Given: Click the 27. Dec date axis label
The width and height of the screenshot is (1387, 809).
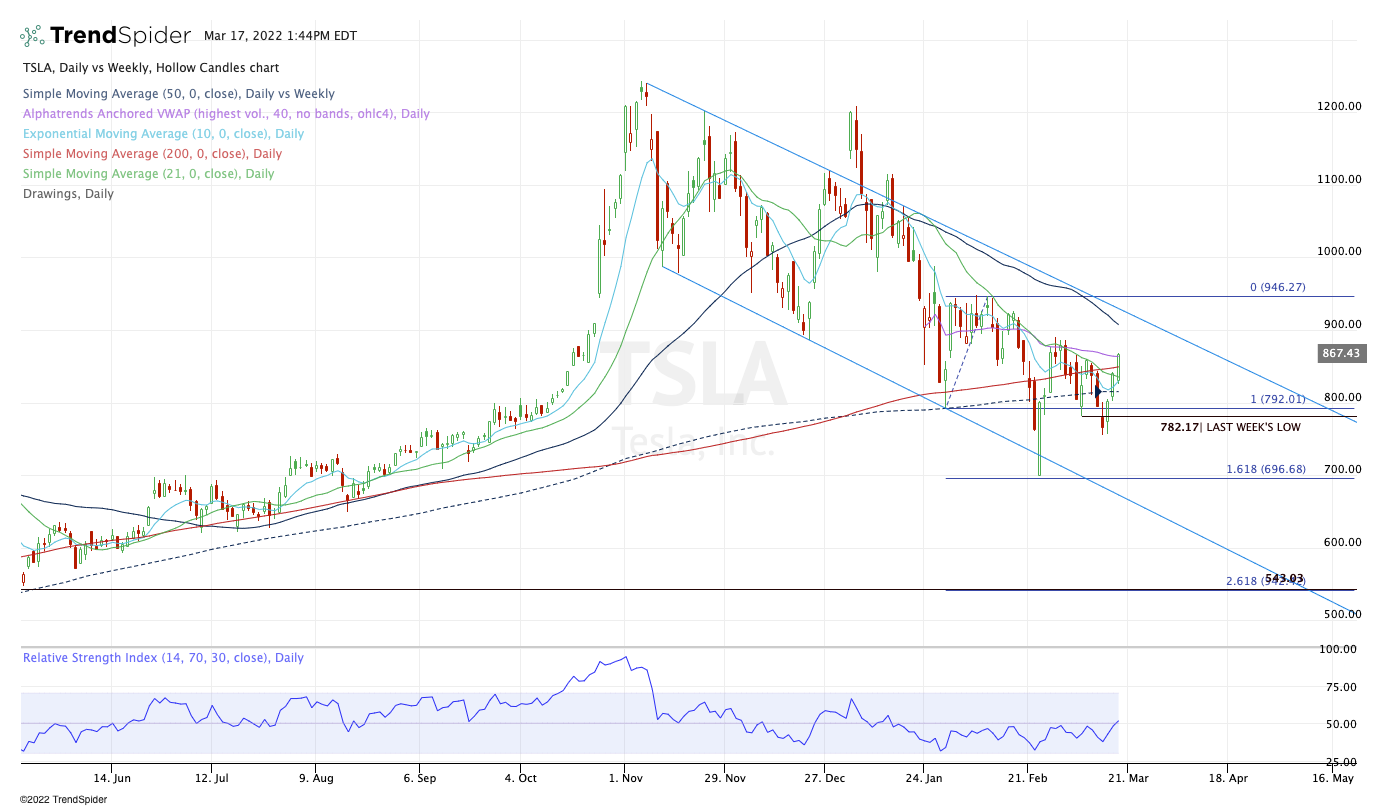Looking at the screenshot, I should click(x=825, y=777).
